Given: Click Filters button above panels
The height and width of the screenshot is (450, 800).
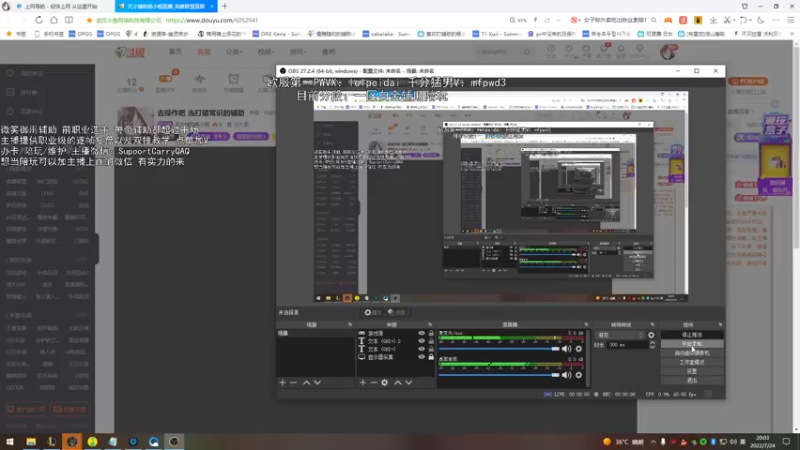Looking at the screenshot, I should (x=396, y=312).
